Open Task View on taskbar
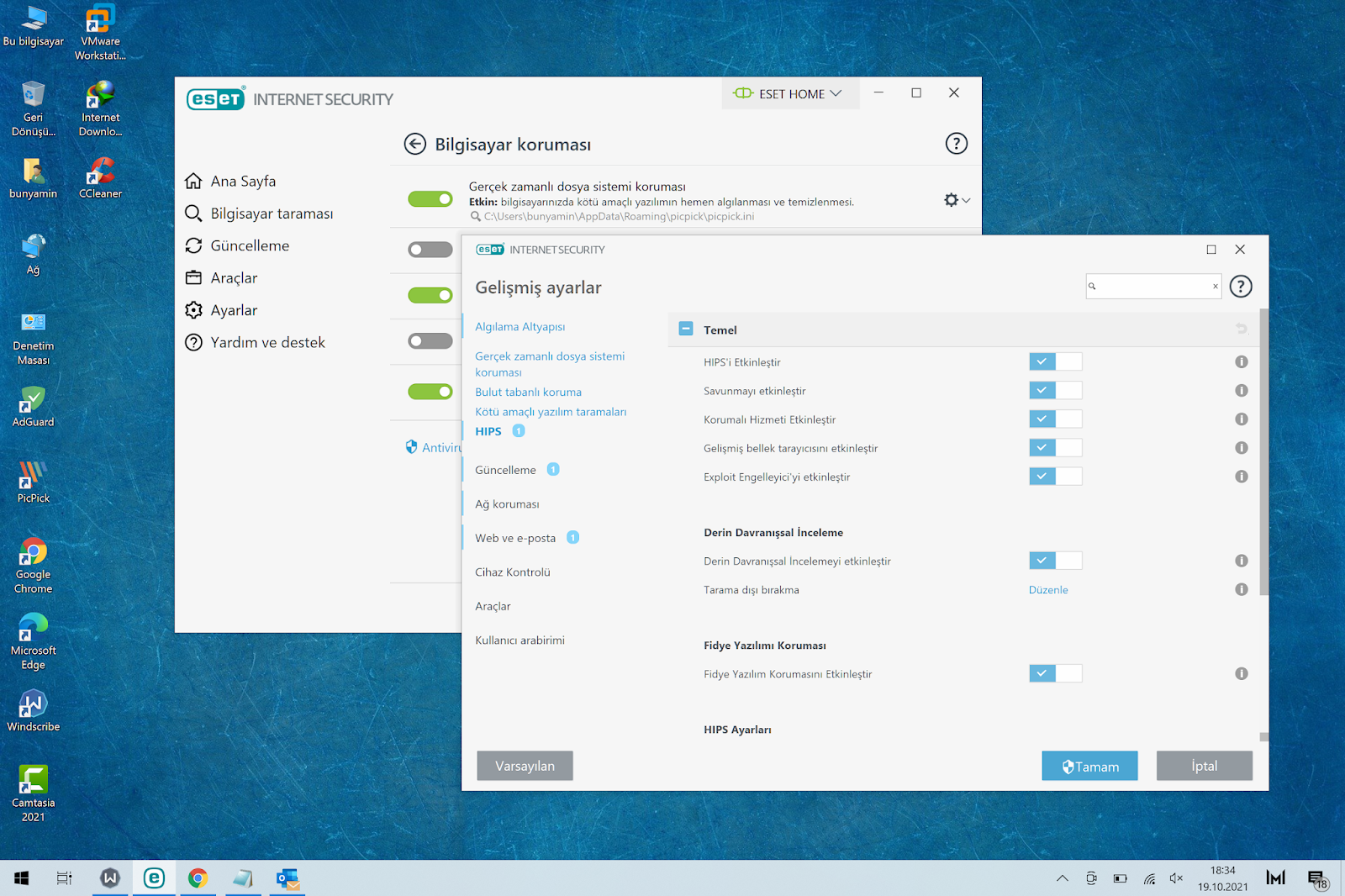This screenshot has width=1345, height=896. 64,878
